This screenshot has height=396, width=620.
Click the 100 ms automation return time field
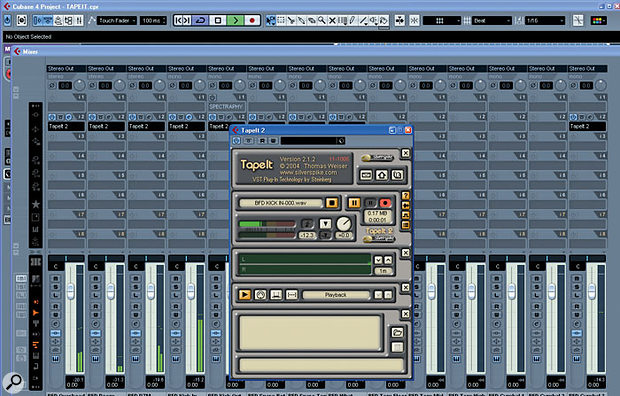(153, 20)
